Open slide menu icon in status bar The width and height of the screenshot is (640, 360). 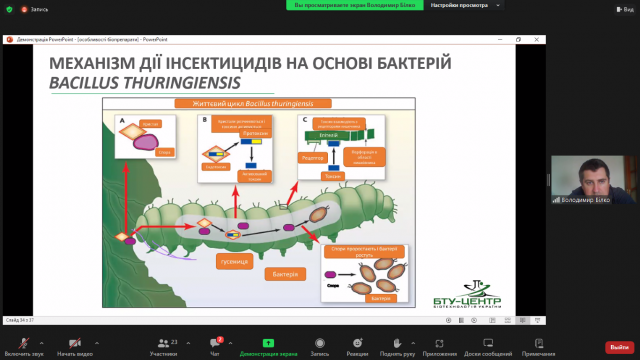click(461, 320)
